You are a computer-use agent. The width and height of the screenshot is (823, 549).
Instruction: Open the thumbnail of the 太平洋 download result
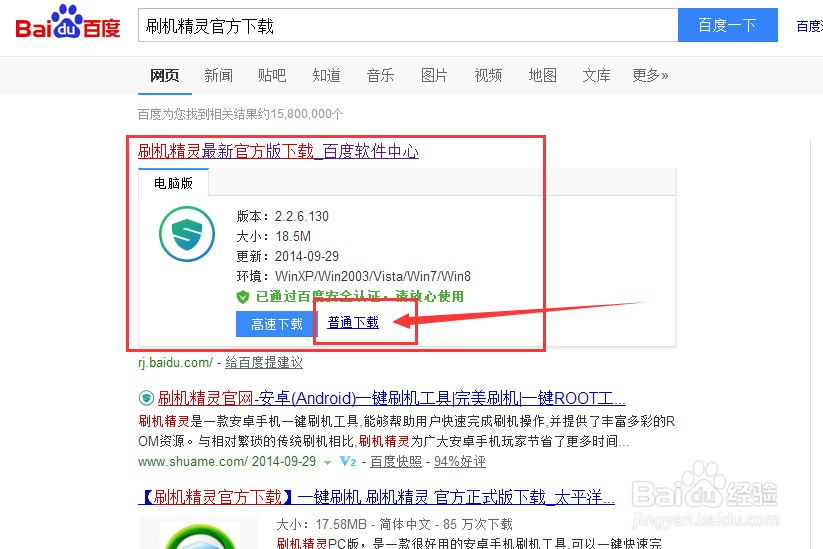[x=198, y=532]
